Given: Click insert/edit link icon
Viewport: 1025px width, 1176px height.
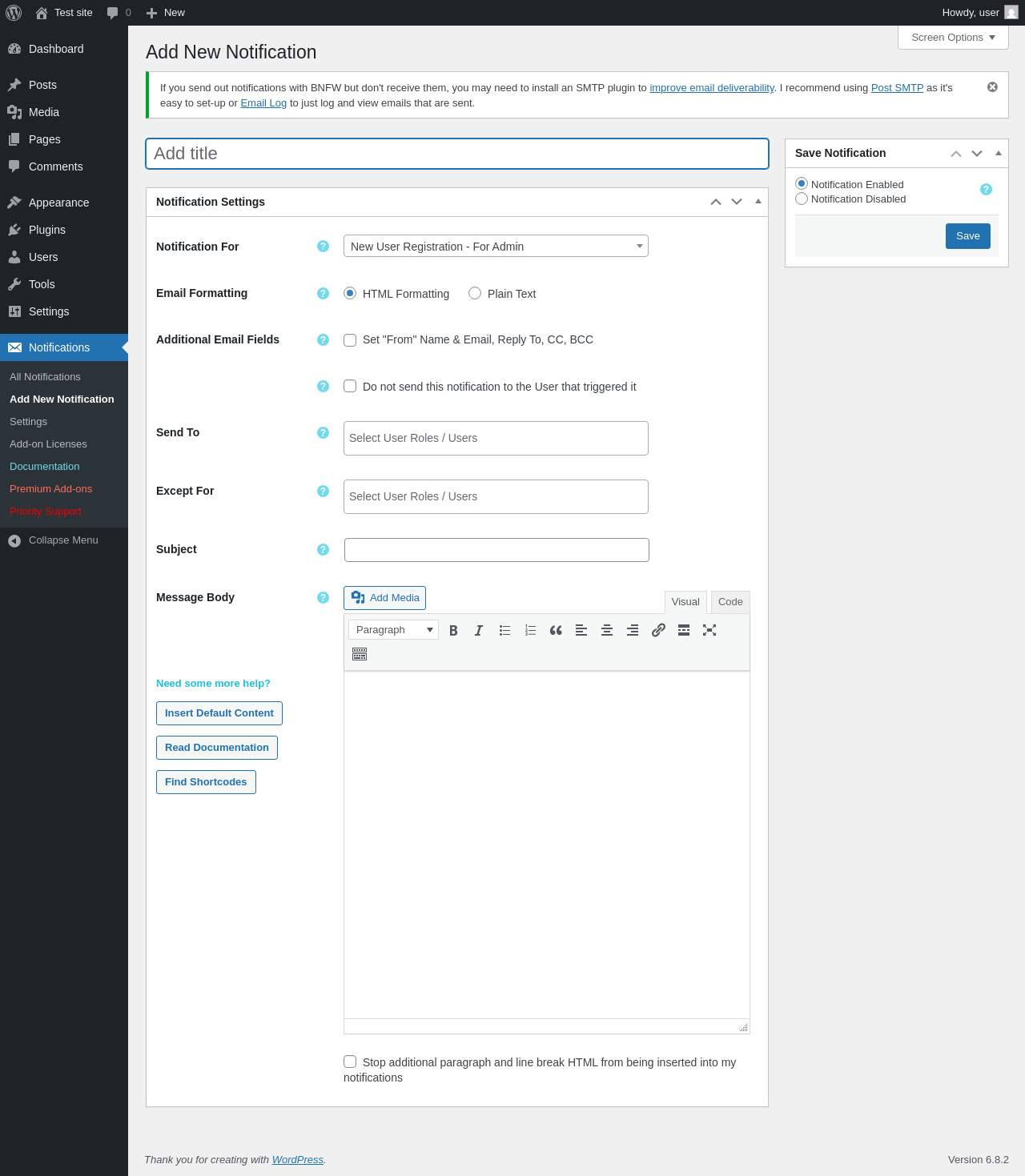Looking at the screenshot, I should [x=658, y=630].
